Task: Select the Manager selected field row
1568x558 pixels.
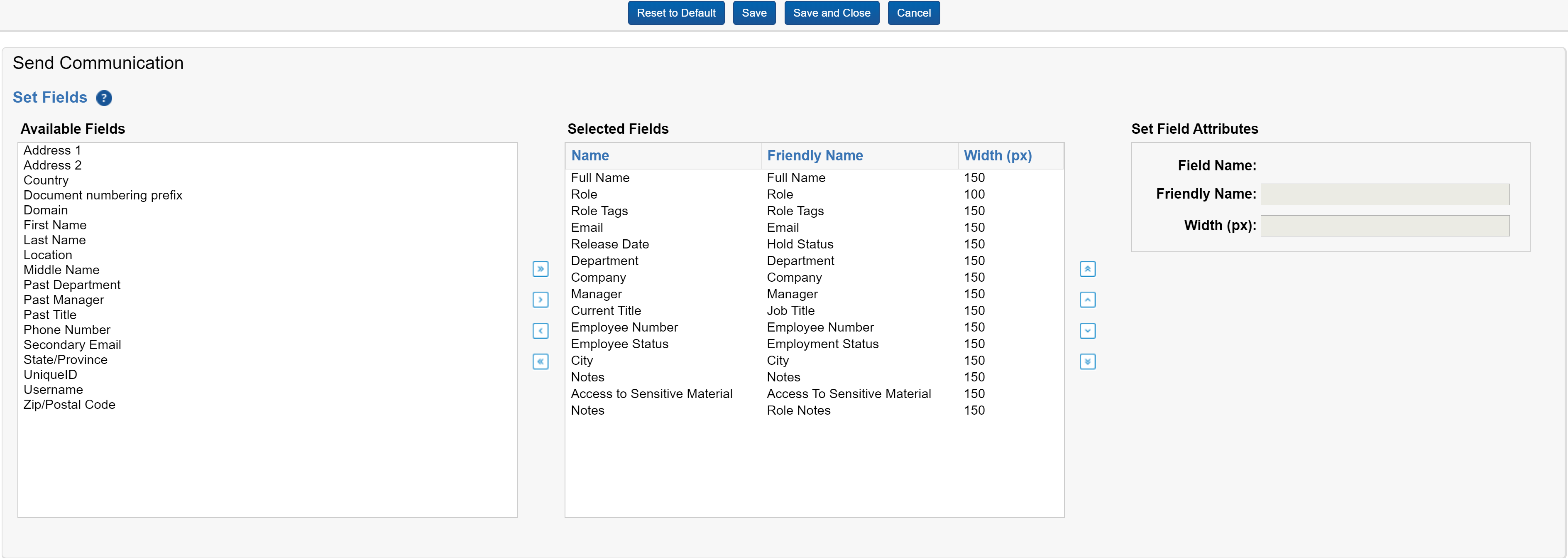Action: [x=815, y=294]
